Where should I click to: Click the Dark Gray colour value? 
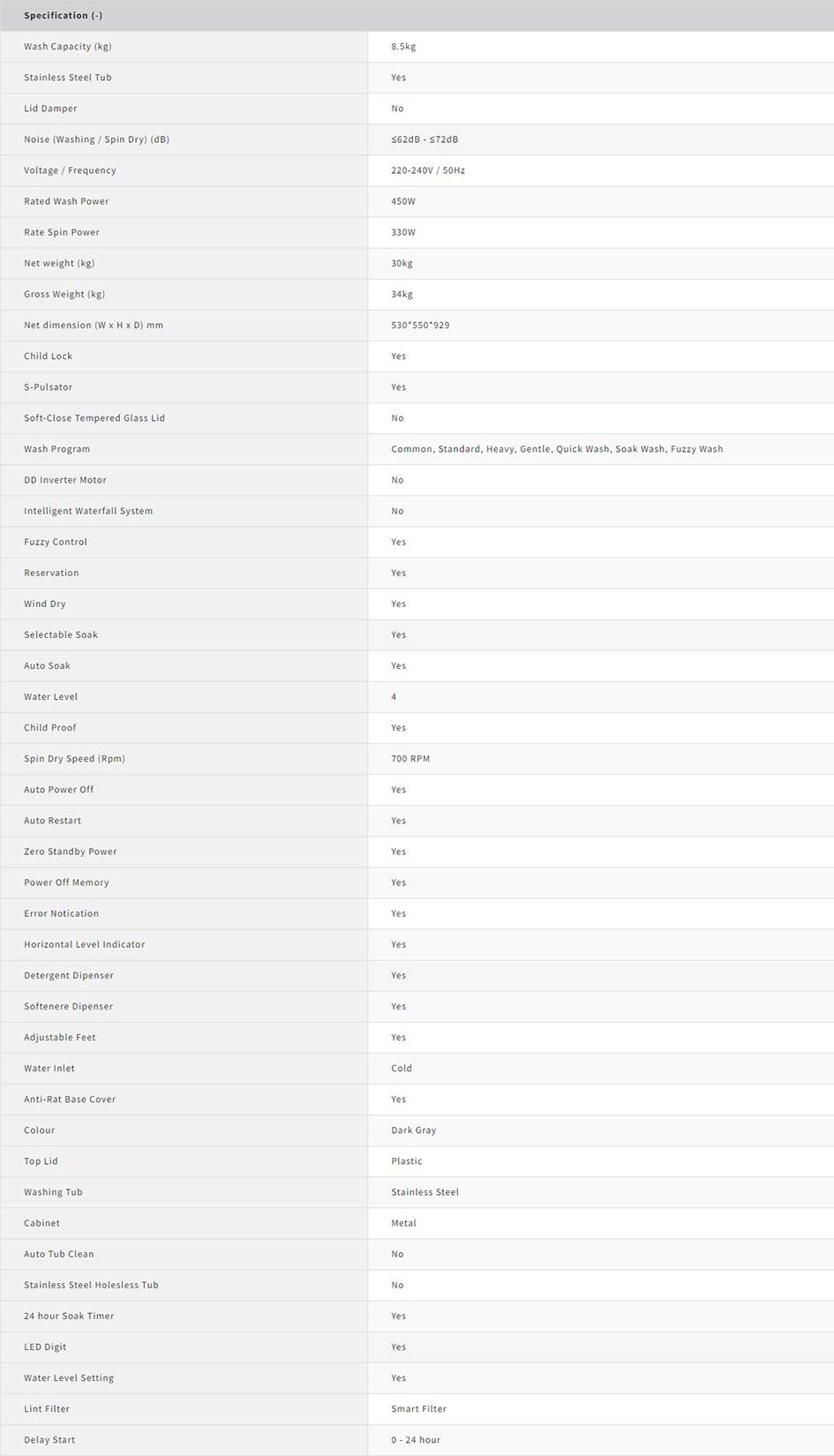(x=414, y=1130)
